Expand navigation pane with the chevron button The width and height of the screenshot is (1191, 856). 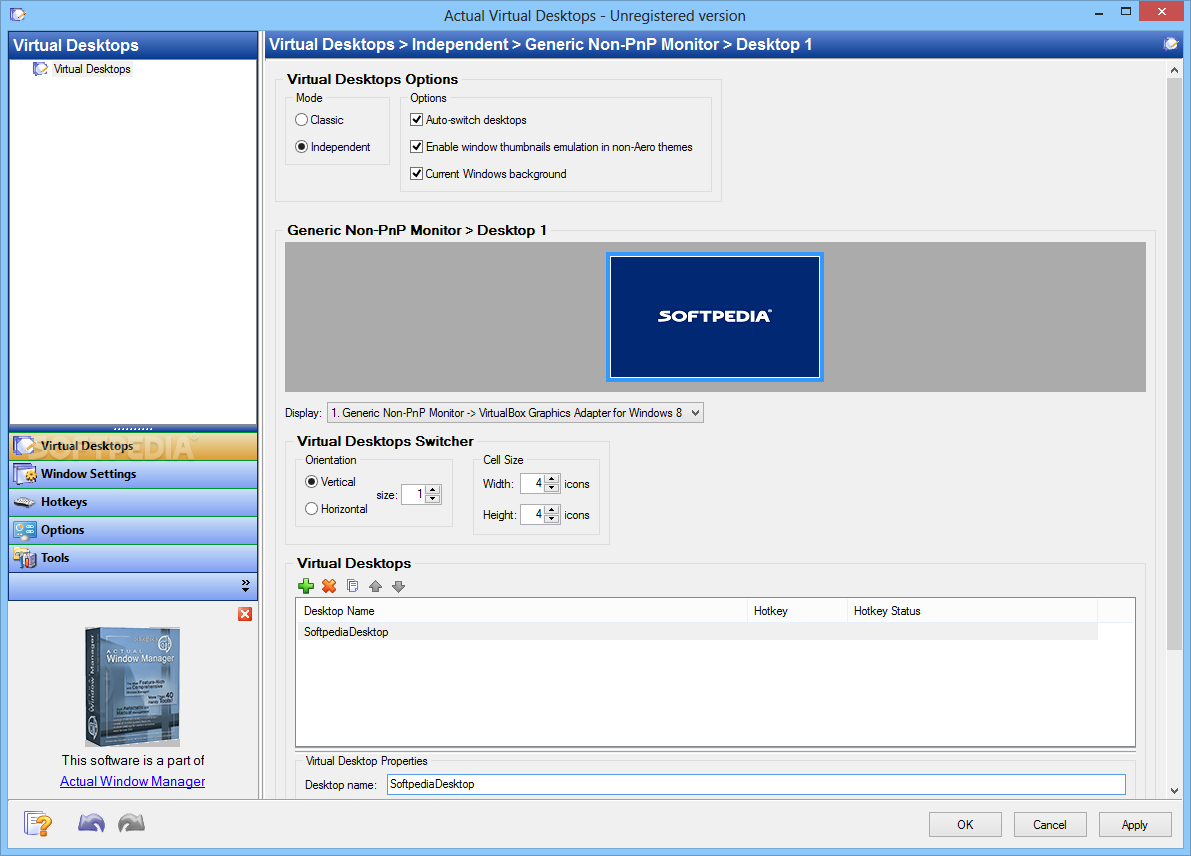point(245,586)
